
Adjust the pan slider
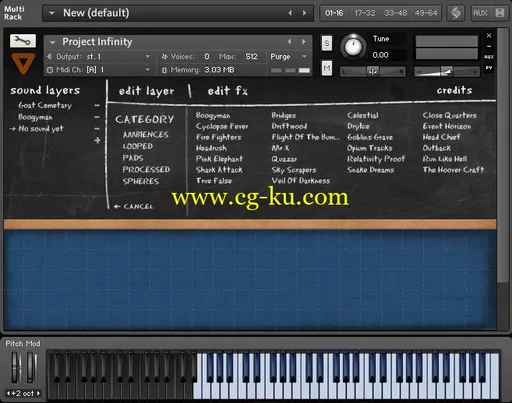coord(372,71)
